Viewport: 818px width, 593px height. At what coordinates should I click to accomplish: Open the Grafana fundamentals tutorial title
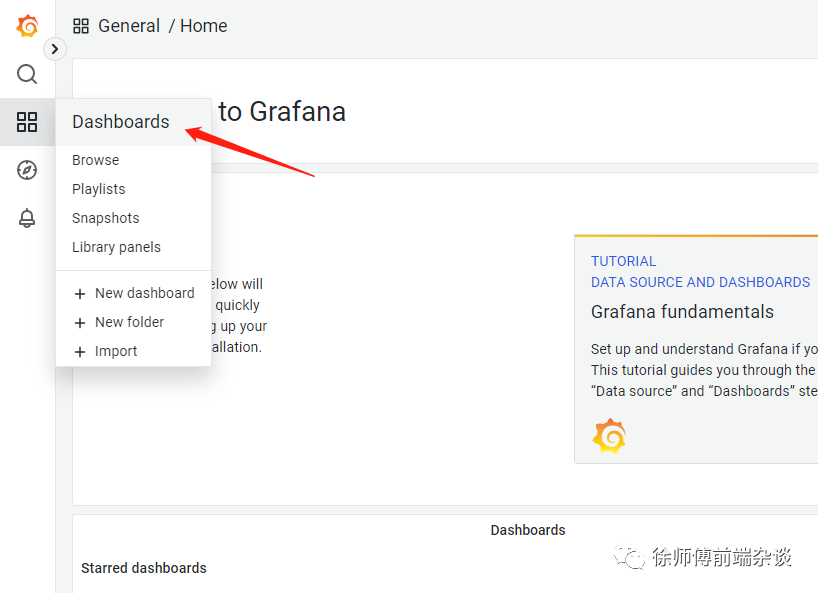point(682,312)
